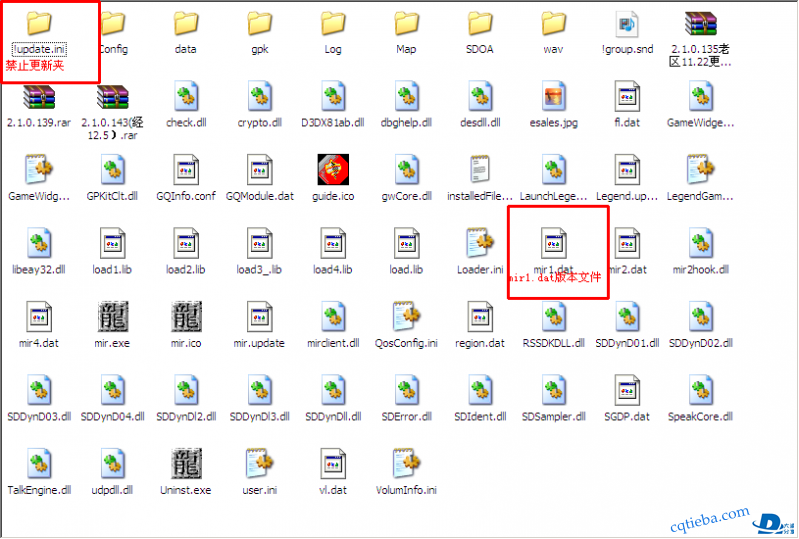Select the fl.dat file icon
Viewport: 799px width, 539px height.
pyautogui.click(x=627, y=96)
